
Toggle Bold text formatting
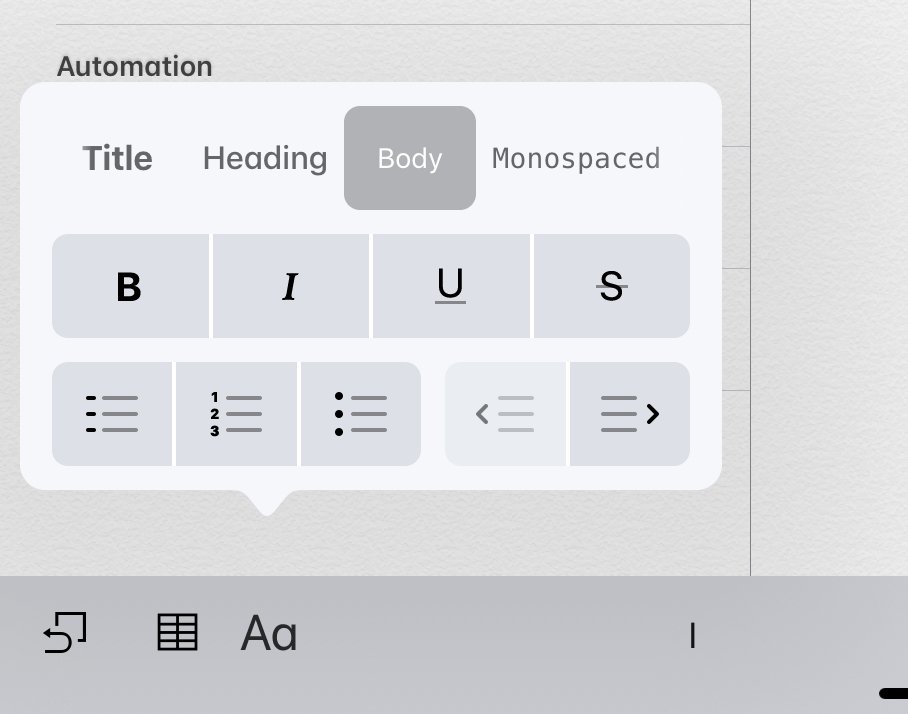[x=130, y=286]
